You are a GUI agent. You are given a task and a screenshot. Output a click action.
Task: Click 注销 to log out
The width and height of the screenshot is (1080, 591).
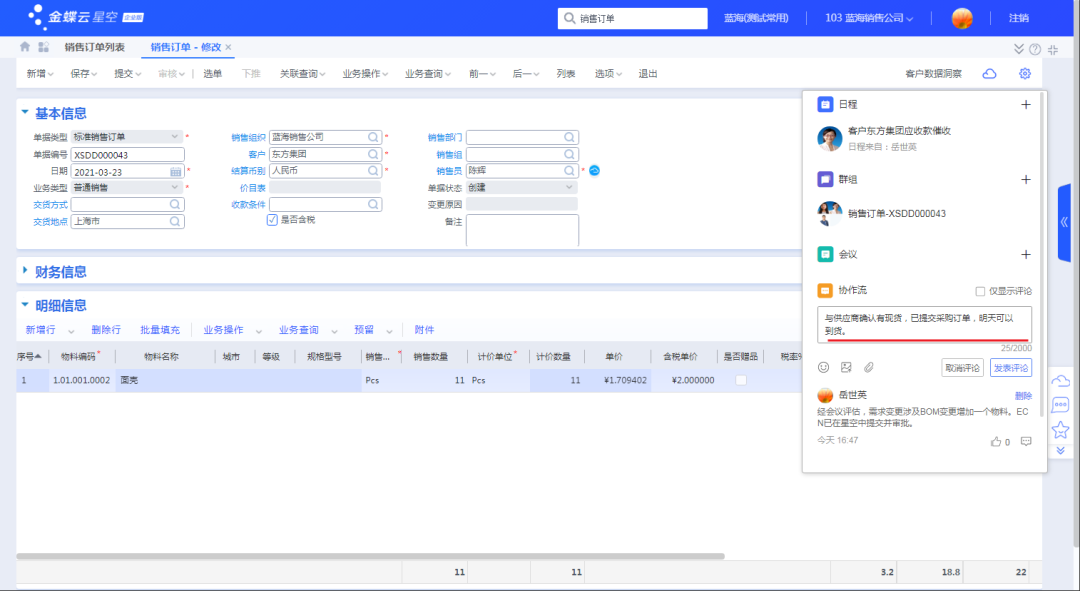point(1019,18)
